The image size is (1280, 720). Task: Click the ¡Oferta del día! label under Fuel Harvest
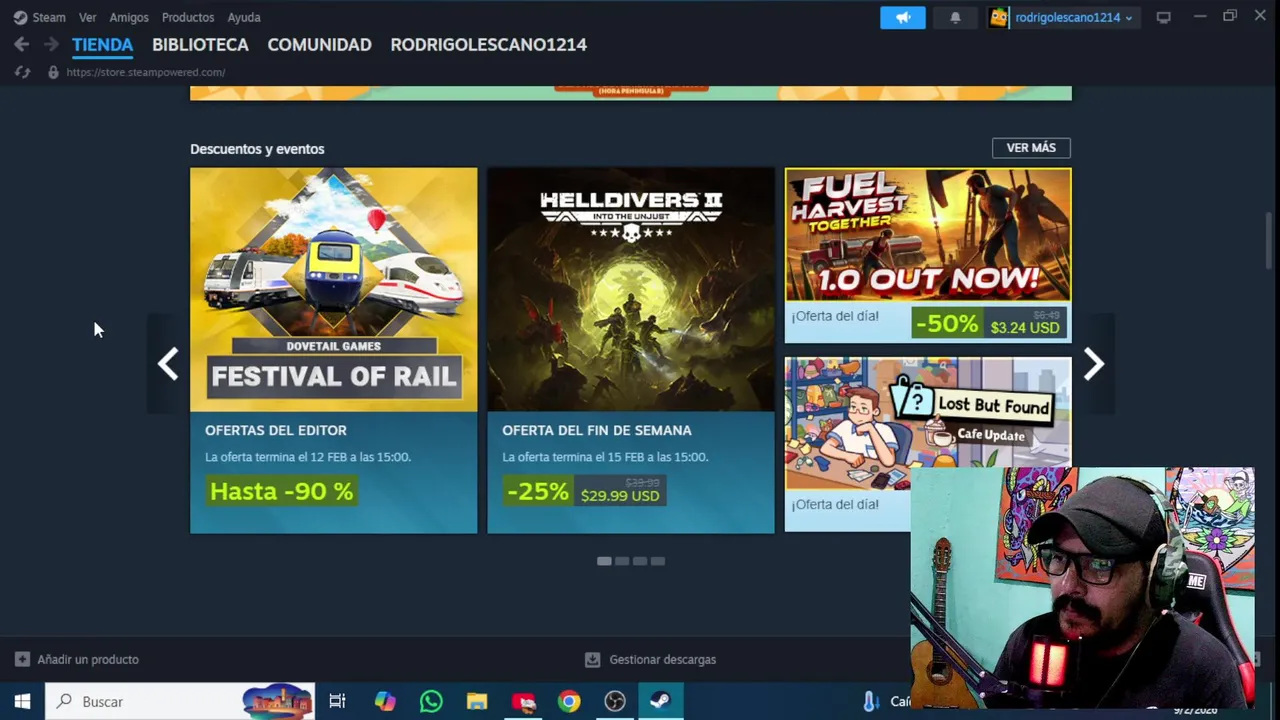(x=835, y=316)
